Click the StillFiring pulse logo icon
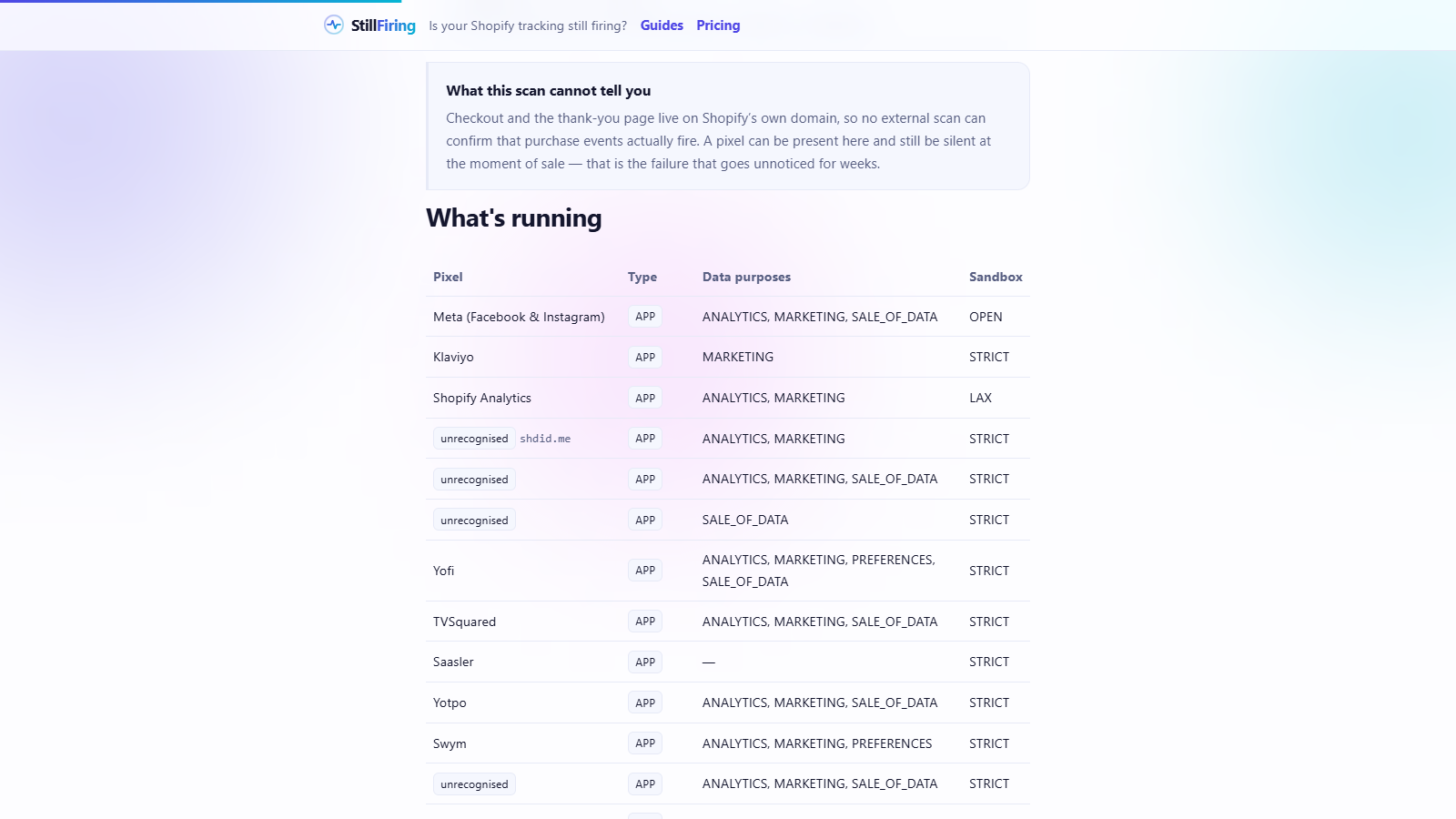This screenshot has height=819, width=1456. click(334, 25)
